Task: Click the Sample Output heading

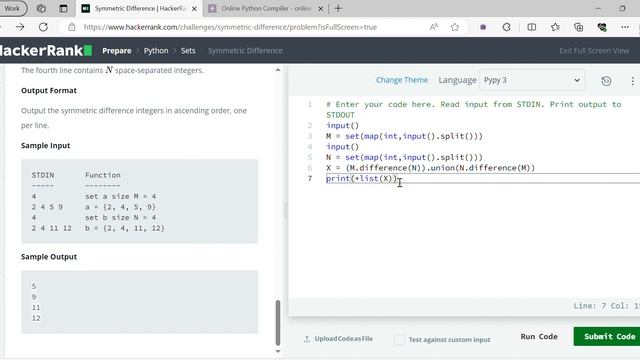Action: pos(49,257)
